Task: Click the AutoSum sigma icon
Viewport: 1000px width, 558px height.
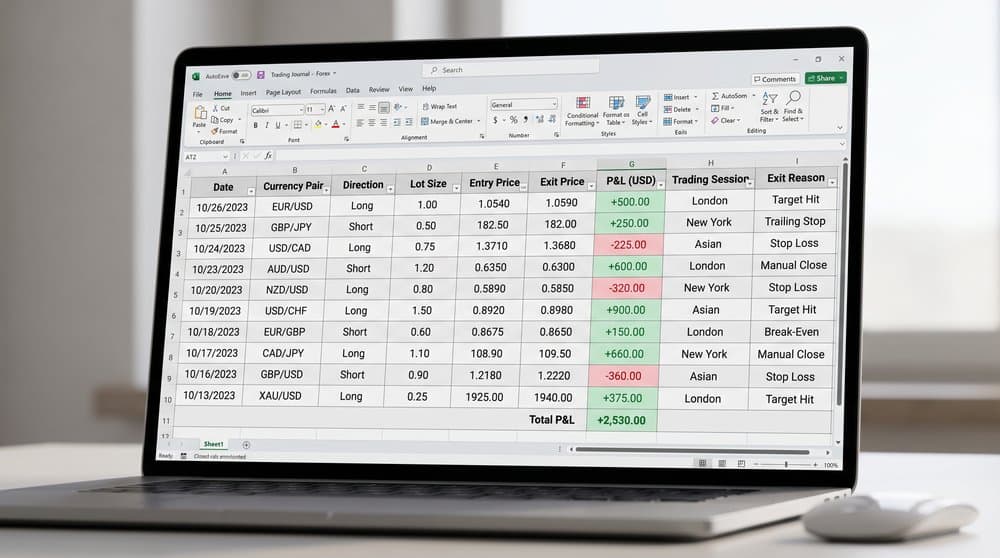Action: coord(716,96)
